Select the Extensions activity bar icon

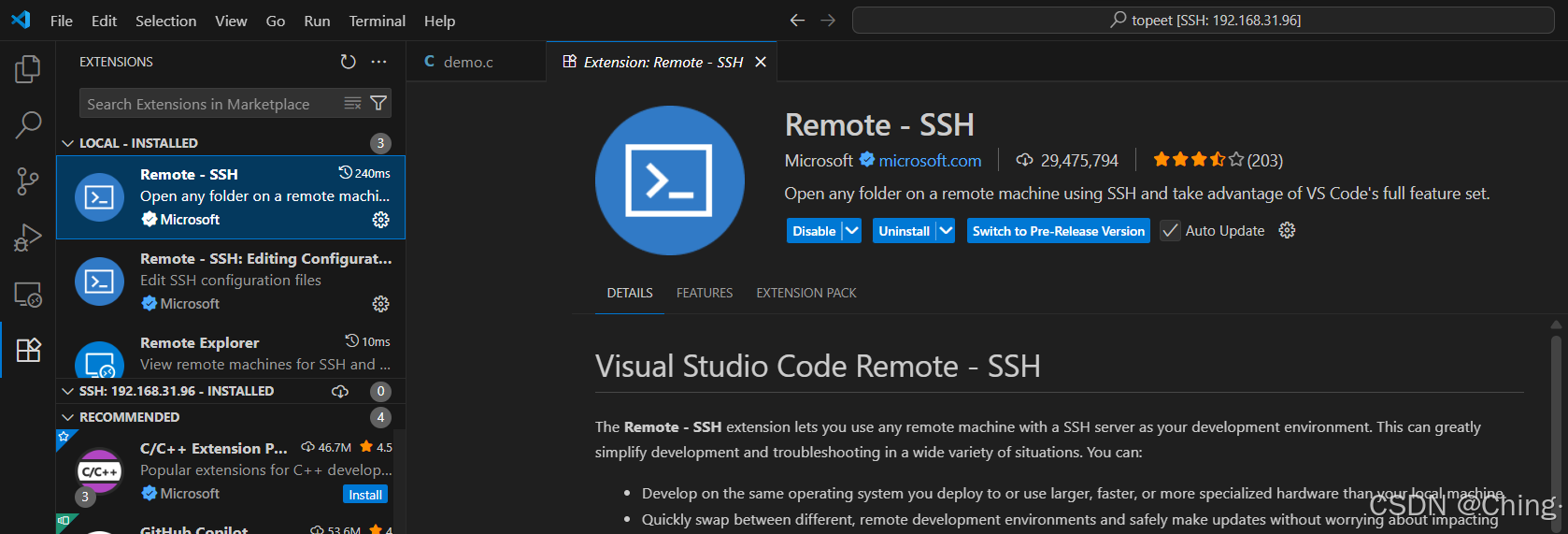[x=28, y=350]
